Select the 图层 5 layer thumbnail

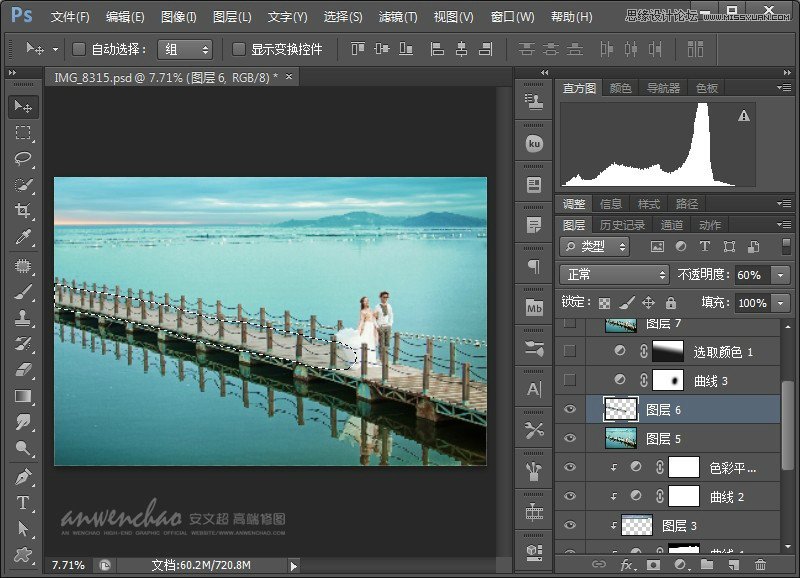[621, 438]
